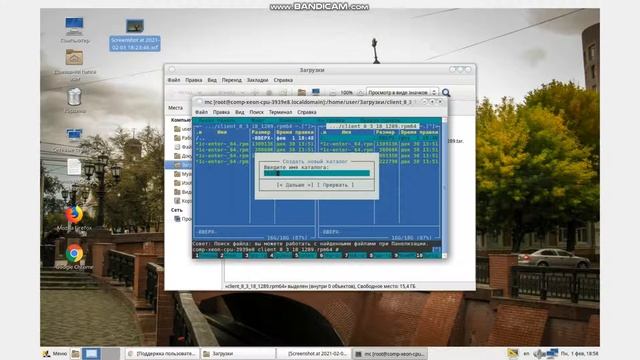Open Закладки menu in the file manager

257,80
